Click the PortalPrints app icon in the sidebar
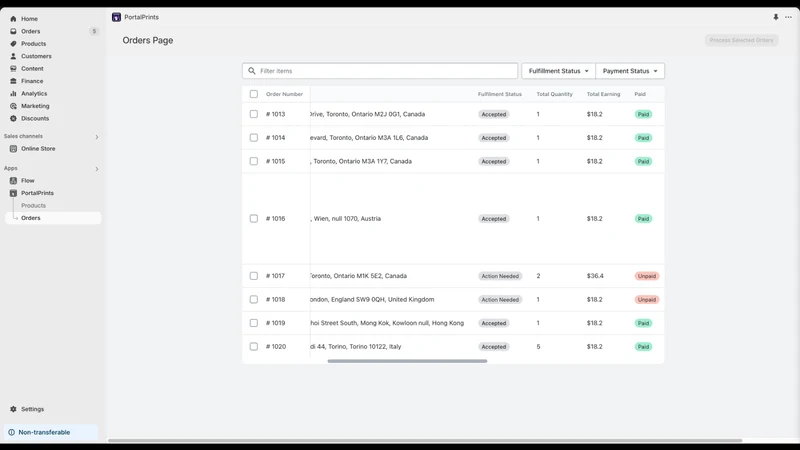 (x=13, y=193)
